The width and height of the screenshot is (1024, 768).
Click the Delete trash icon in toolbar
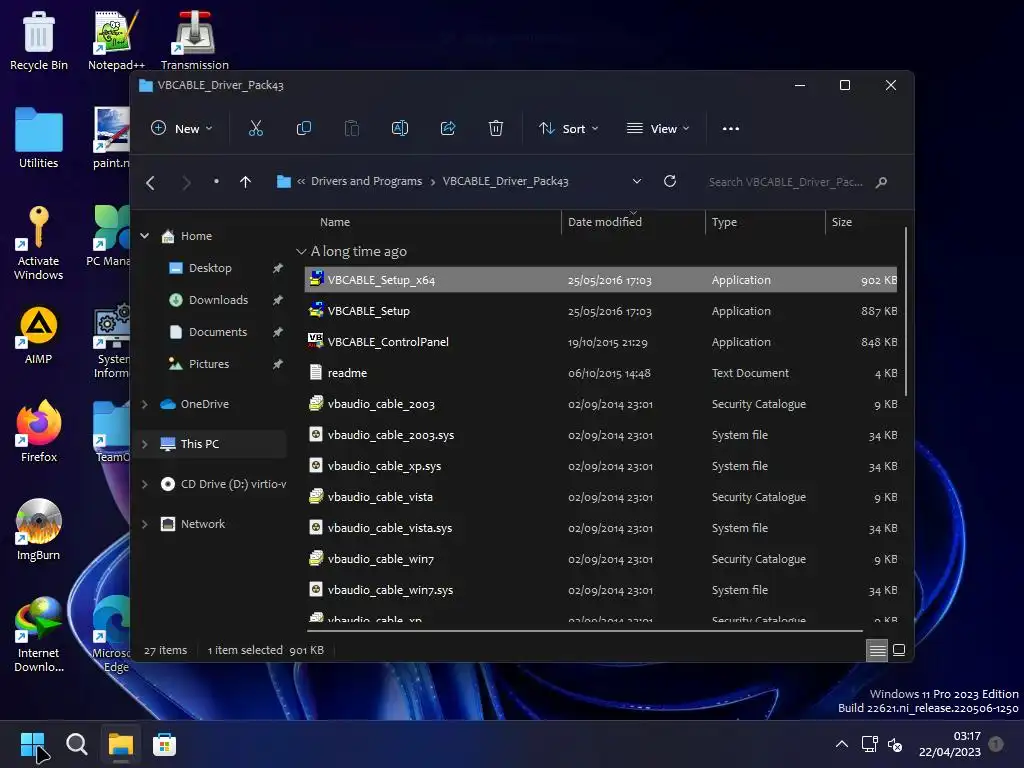pos(496,129)
